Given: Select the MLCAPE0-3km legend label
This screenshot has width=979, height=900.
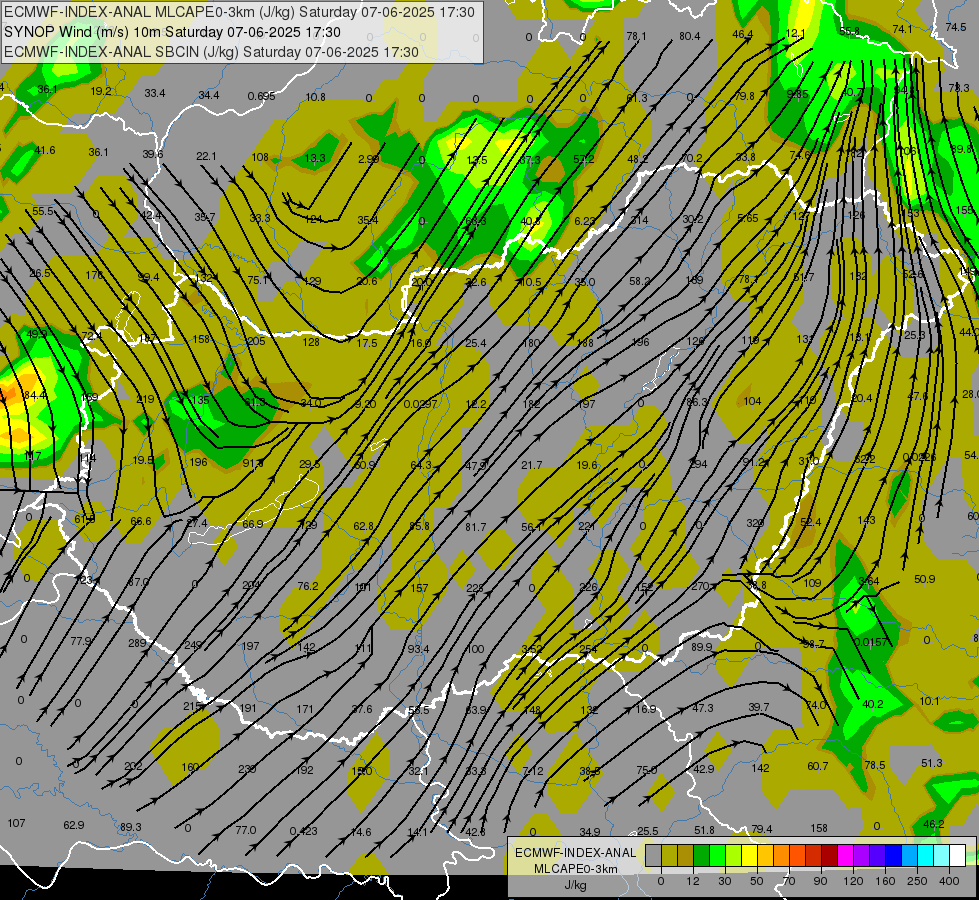Looking at the screenshot, I should pyautogui.click(x=575, y=869).
